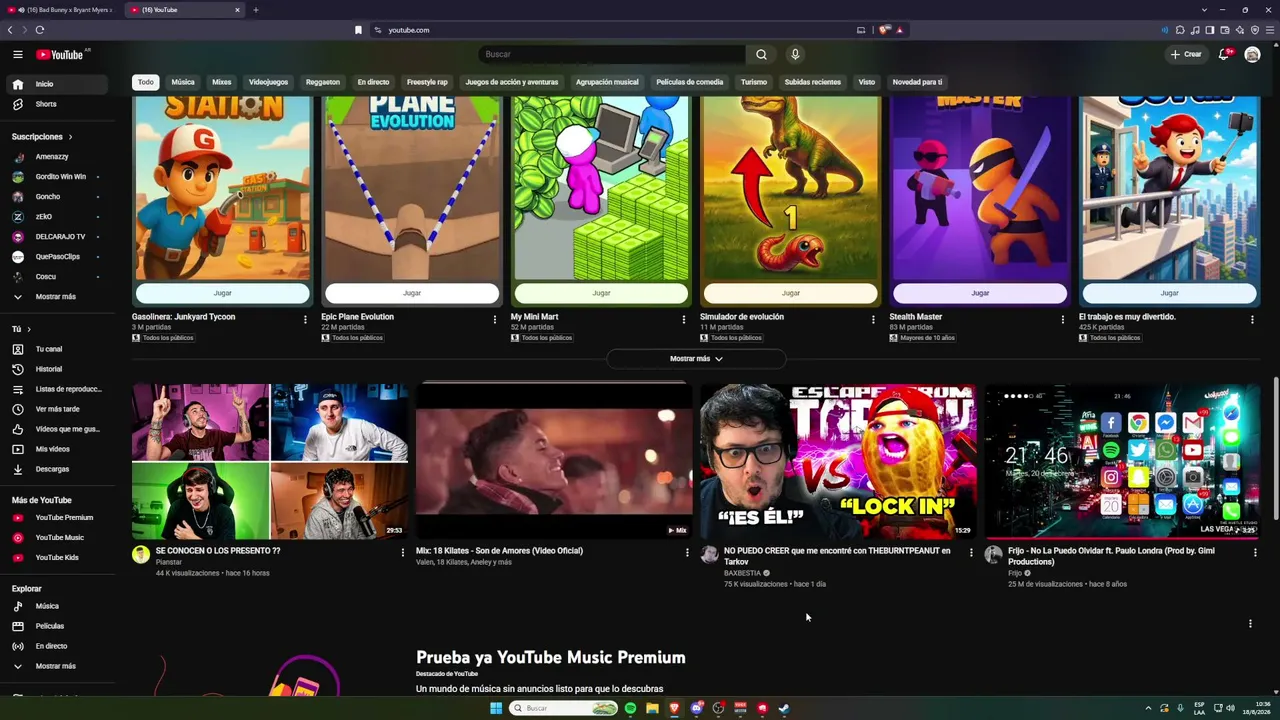Select the Videojuegos filter chip
Image resolution: width=1280 pixels, height=720 pixels.
point(268,82)
